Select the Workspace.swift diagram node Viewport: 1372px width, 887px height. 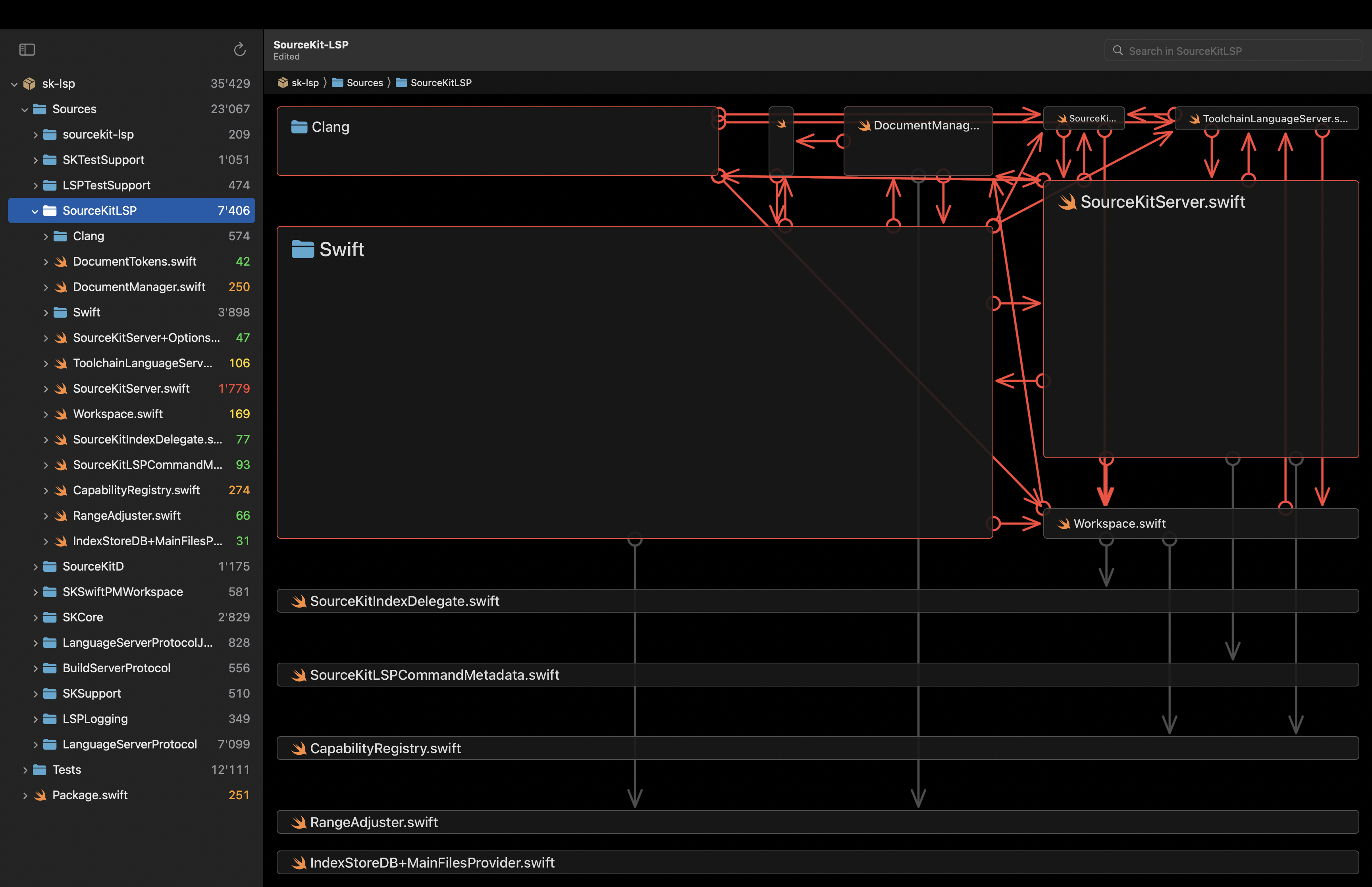1201,524
